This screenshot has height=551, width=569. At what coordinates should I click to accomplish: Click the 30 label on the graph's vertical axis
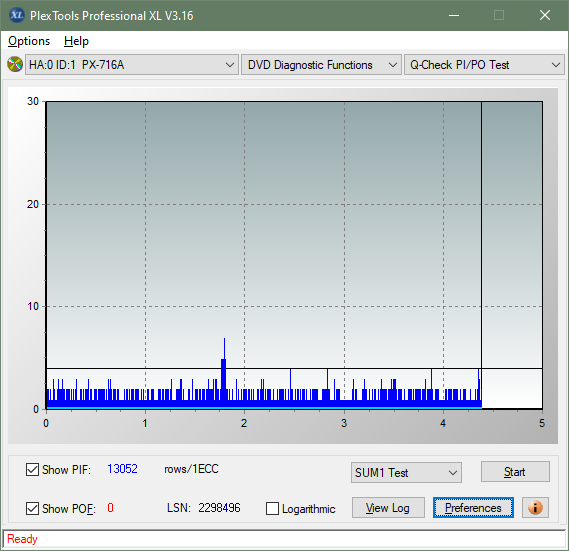click(33, 101)
